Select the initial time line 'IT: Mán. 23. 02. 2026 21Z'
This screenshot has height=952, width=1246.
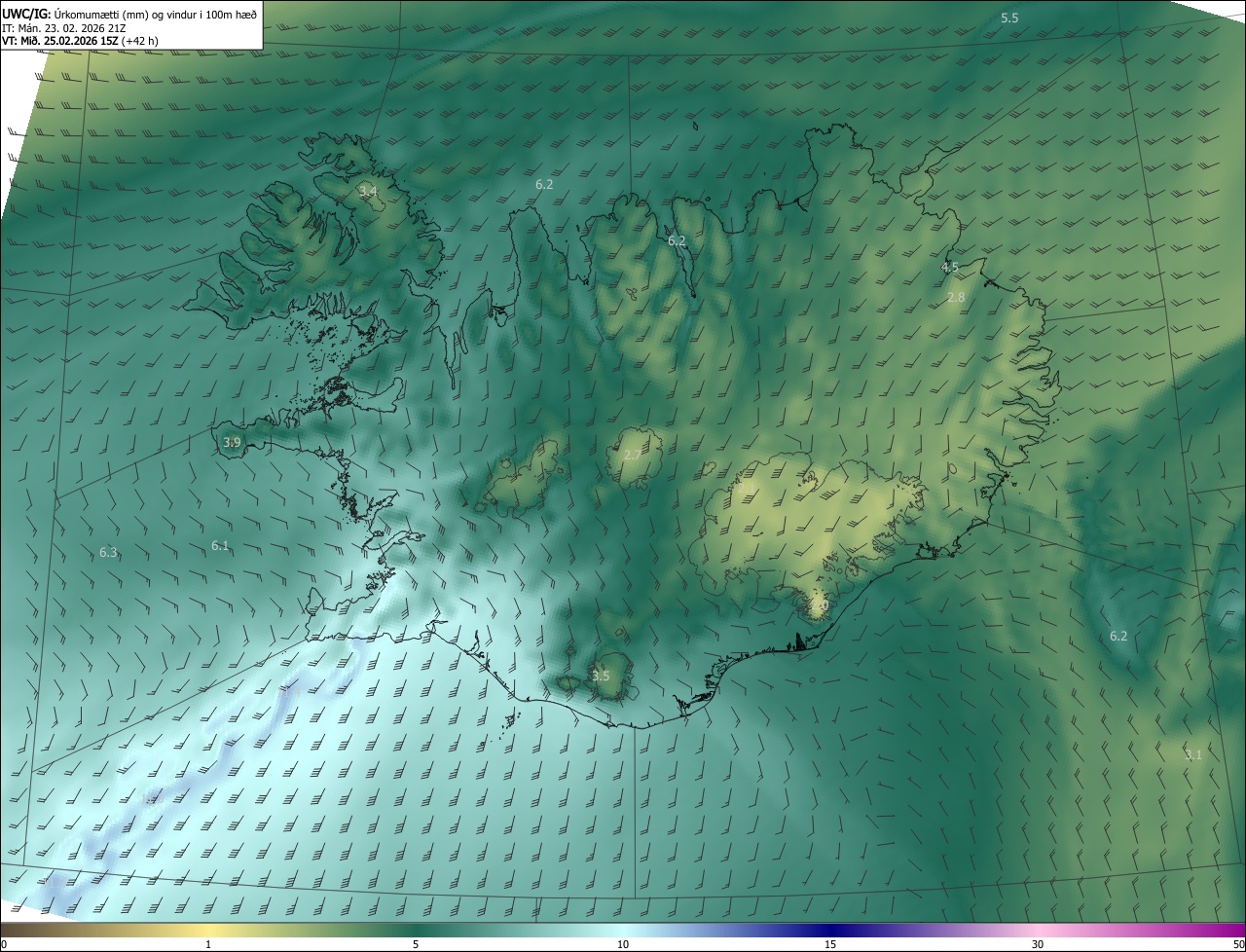click(x=65, y=28)
